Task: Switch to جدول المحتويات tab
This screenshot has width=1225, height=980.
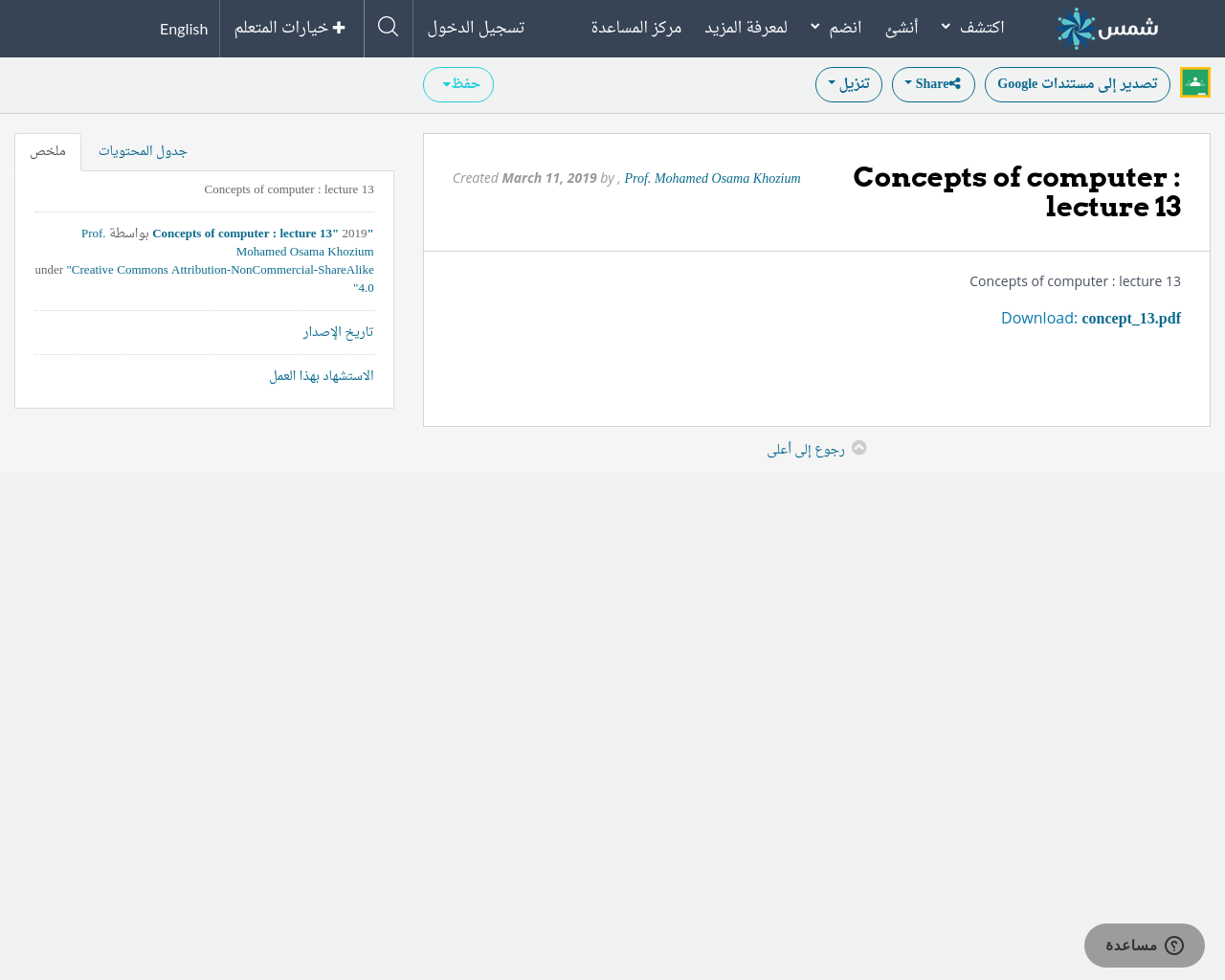Action: pos(143,151)
